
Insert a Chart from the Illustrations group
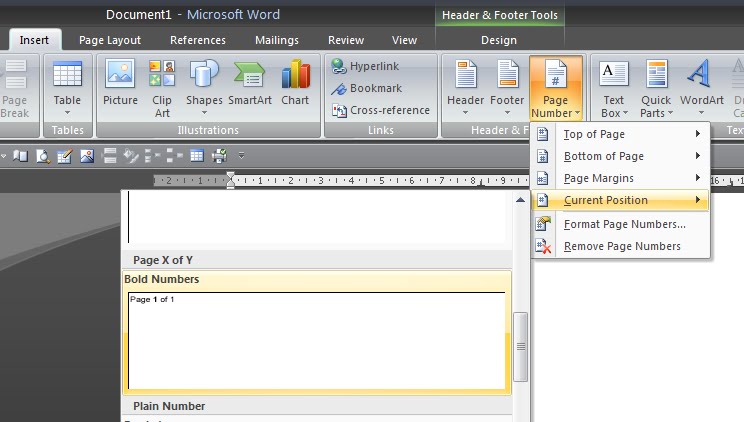295,82
